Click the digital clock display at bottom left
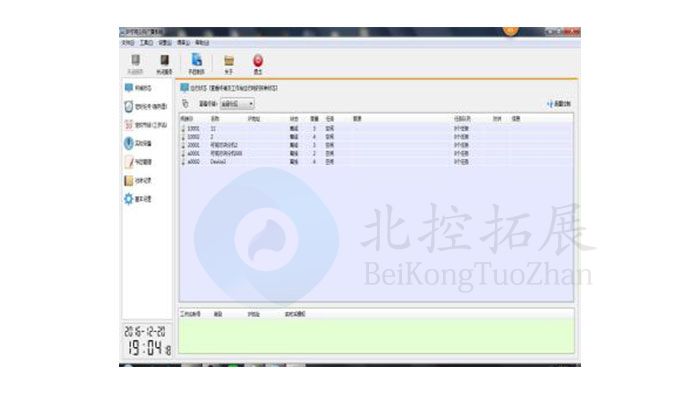Screen dimensions: 700x394 click(147, 341)
